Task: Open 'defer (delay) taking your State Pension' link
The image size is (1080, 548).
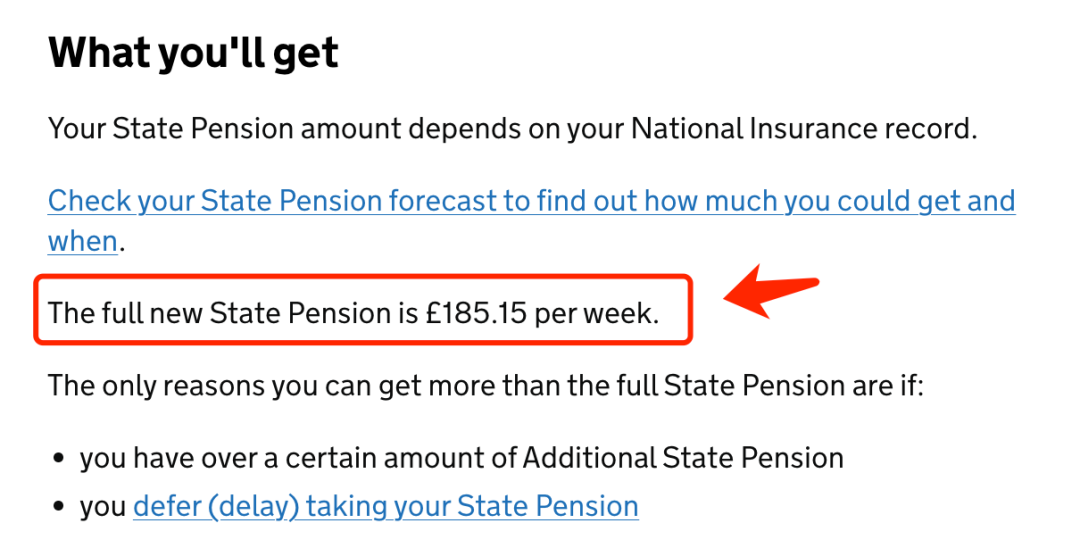Action: click(386, 507)
